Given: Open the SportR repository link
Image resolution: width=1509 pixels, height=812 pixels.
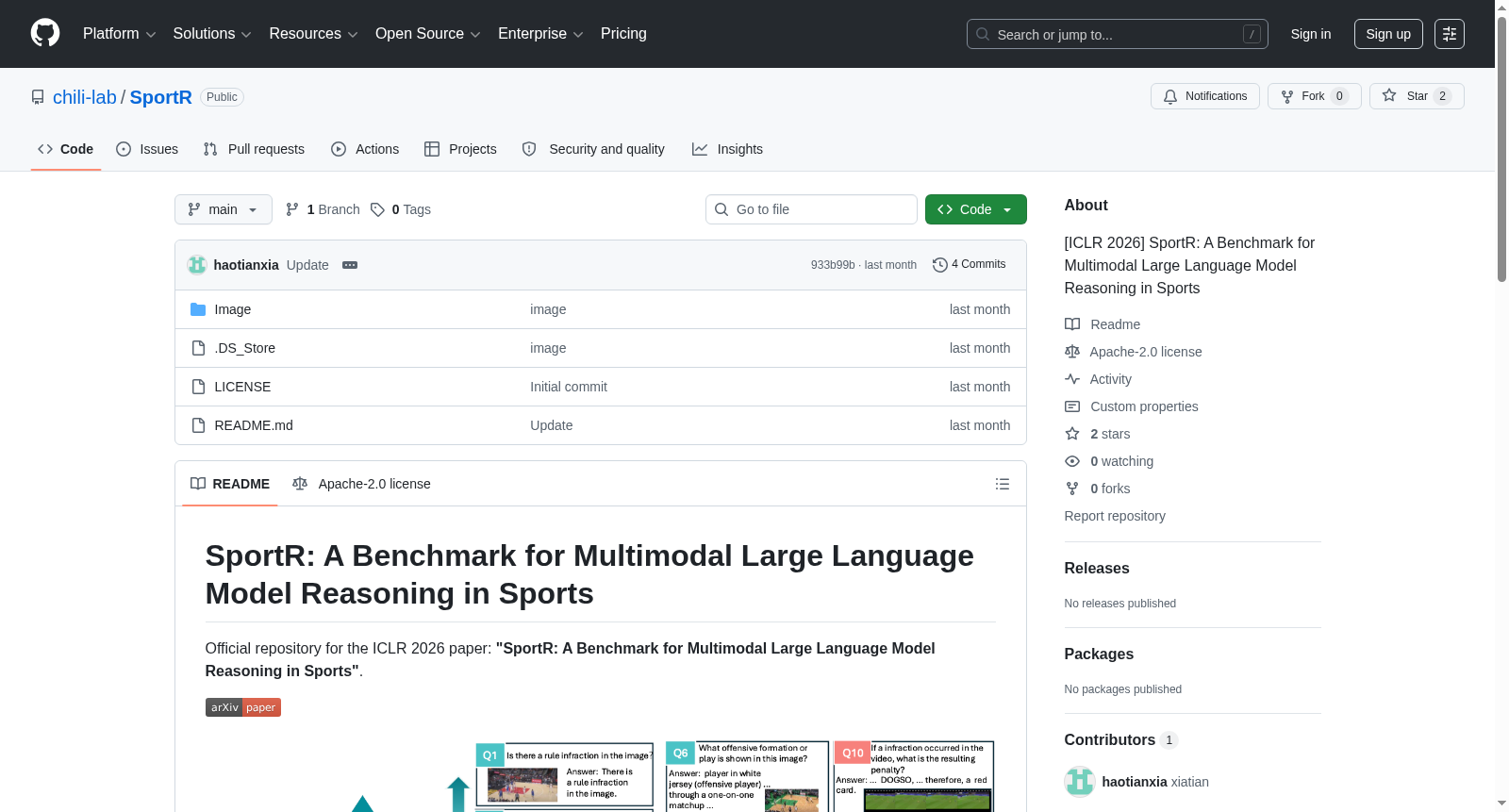Looking at the screenshot, I should pyautogui.click(x=161, y=97).
